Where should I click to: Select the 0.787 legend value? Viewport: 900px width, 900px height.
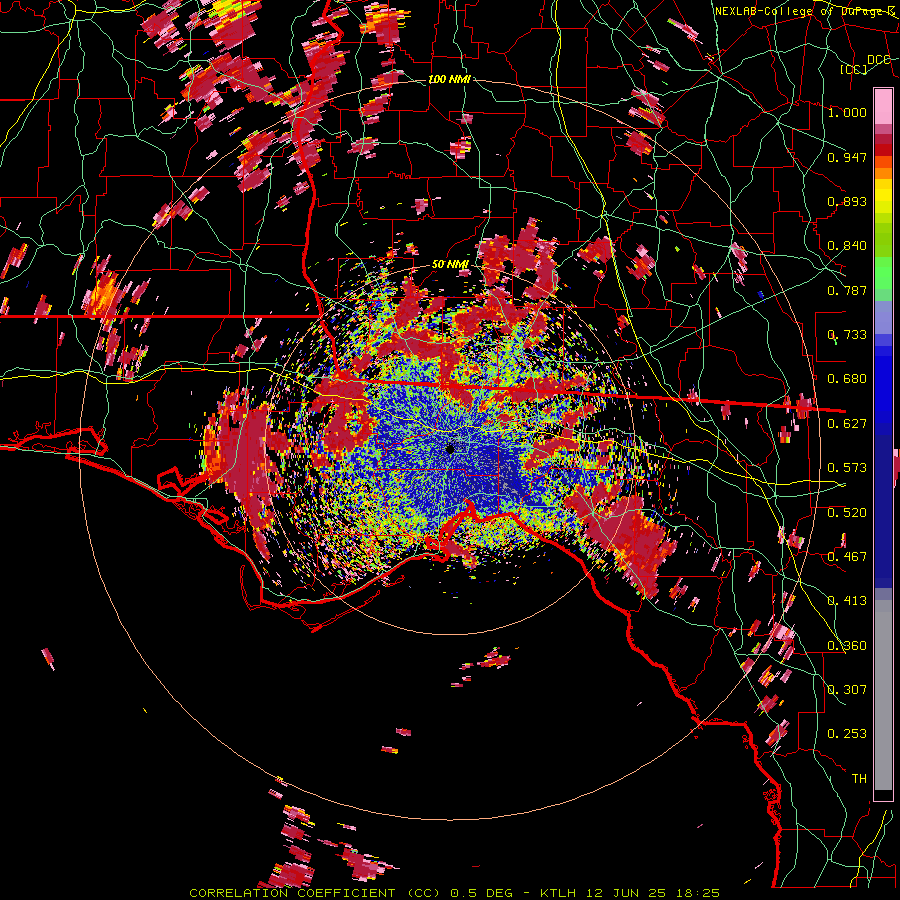click(x=847, y=290)
